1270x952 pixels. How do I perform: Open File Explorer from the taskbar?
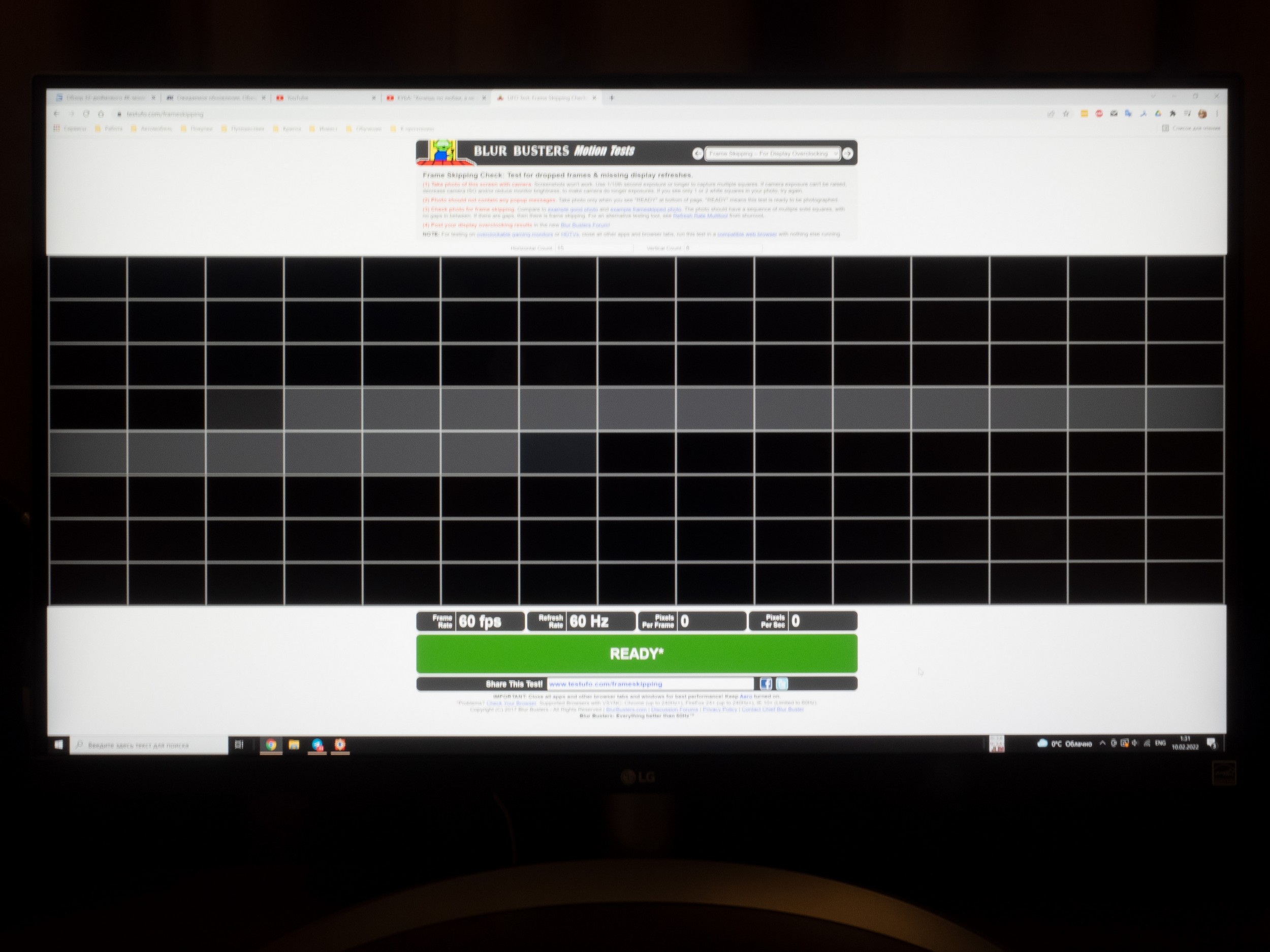coord(294,745)
